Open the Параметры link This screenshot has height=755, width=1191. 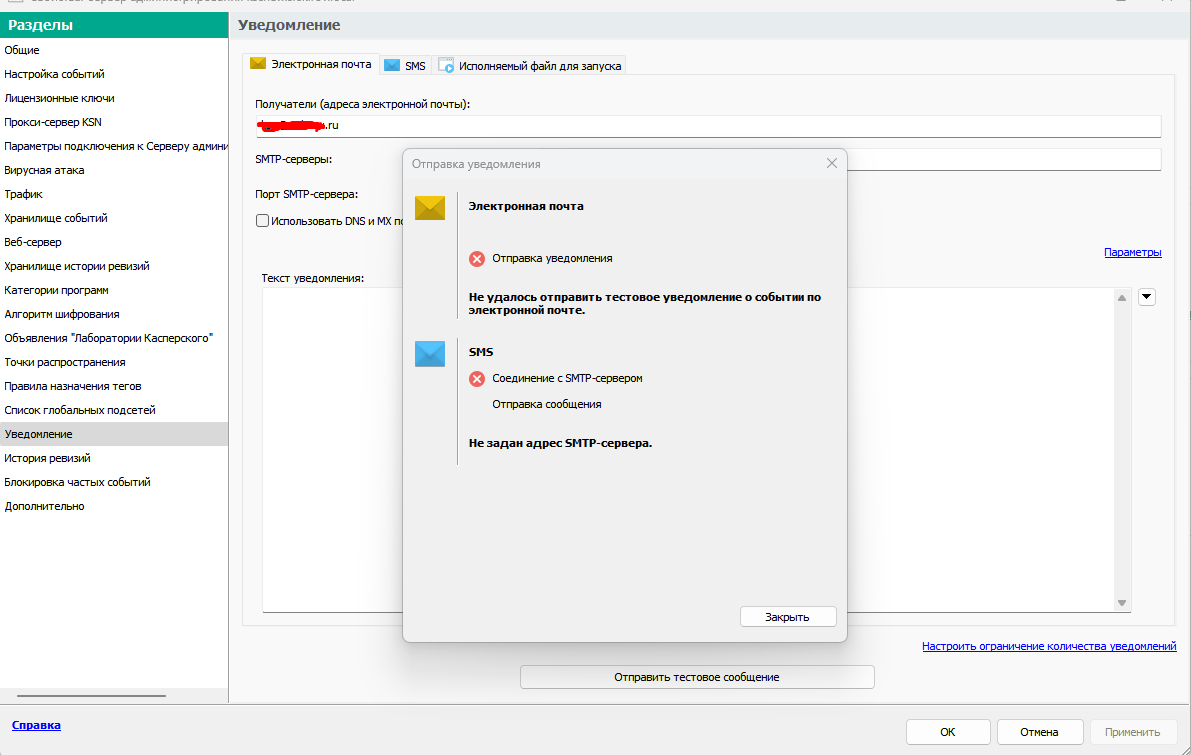coord(1133,252)
